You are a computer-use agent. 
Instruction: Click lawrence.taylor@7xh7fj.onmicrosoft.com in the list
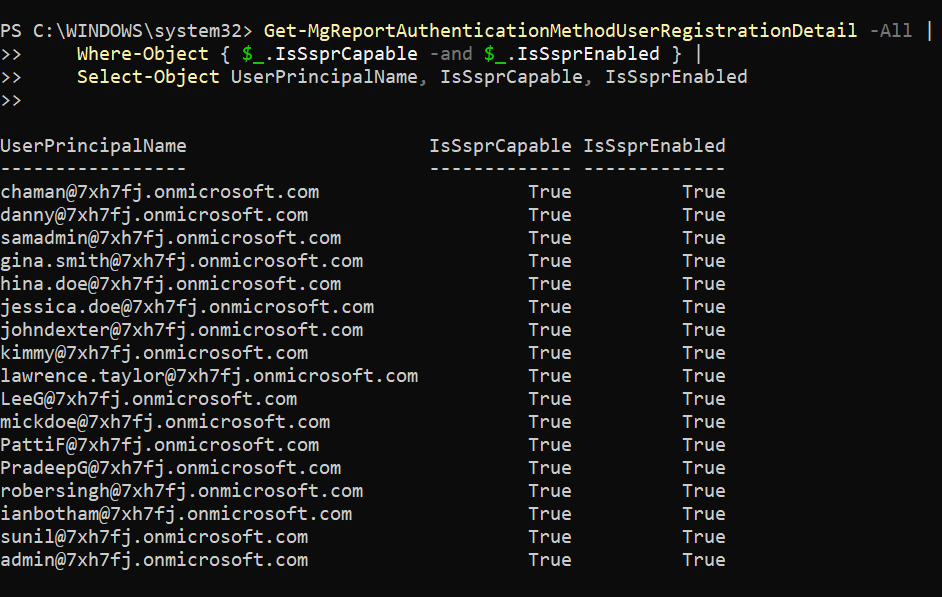[x=209, y=376]
